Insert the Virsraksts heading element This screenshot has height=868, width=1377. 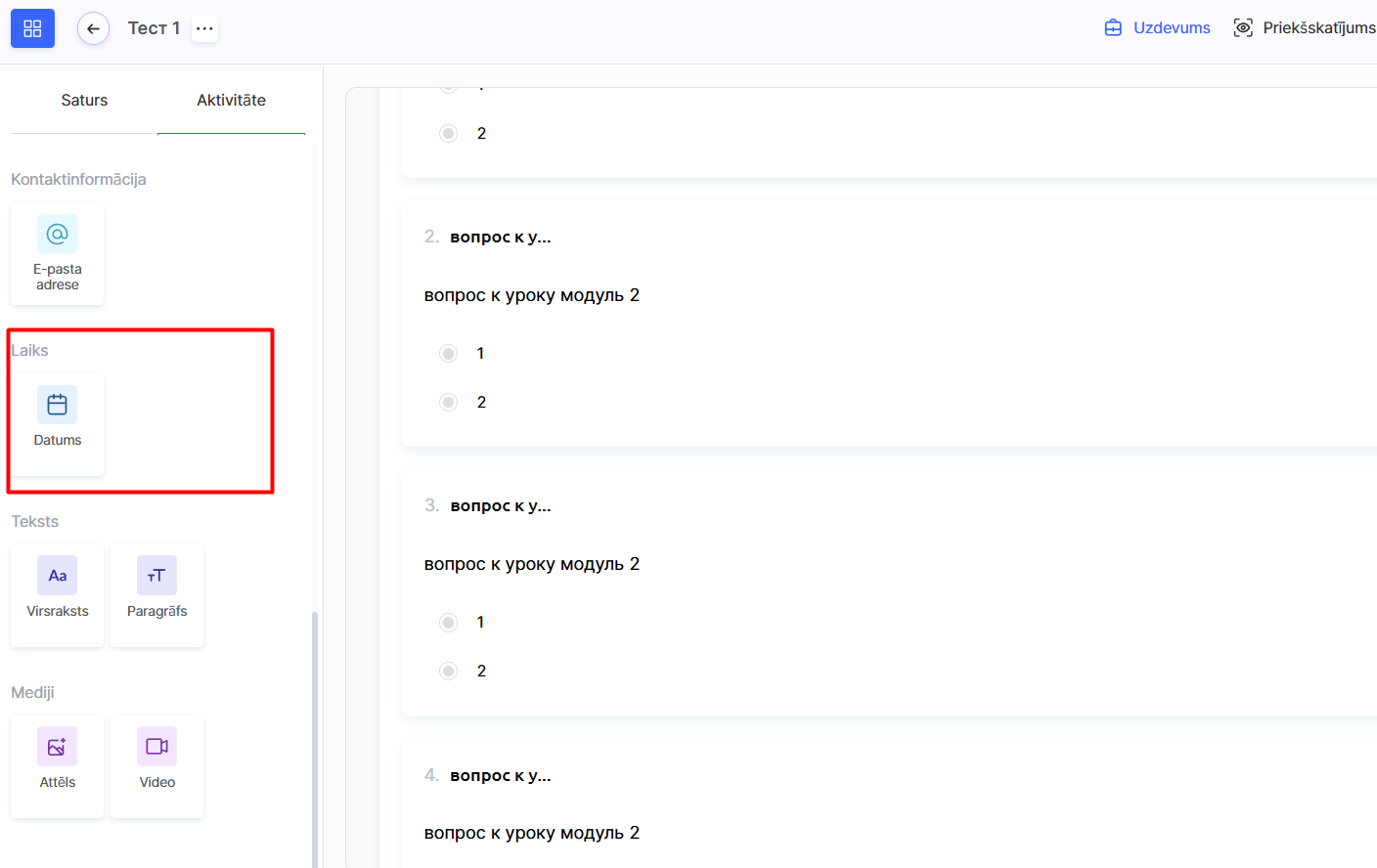pos(58,594)
